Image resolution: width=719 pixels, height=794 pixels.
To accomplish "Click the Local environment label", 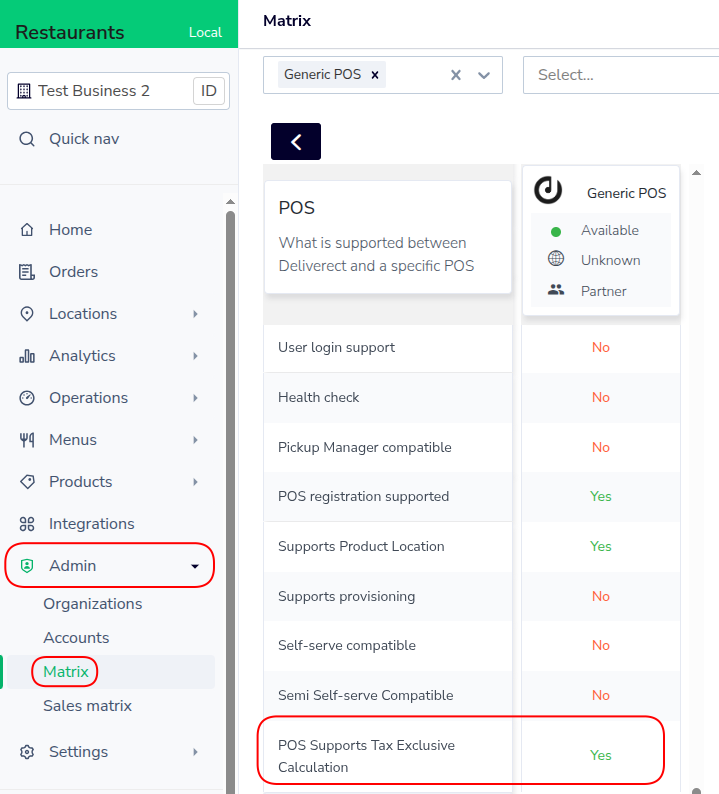I will tap(205, 32).
